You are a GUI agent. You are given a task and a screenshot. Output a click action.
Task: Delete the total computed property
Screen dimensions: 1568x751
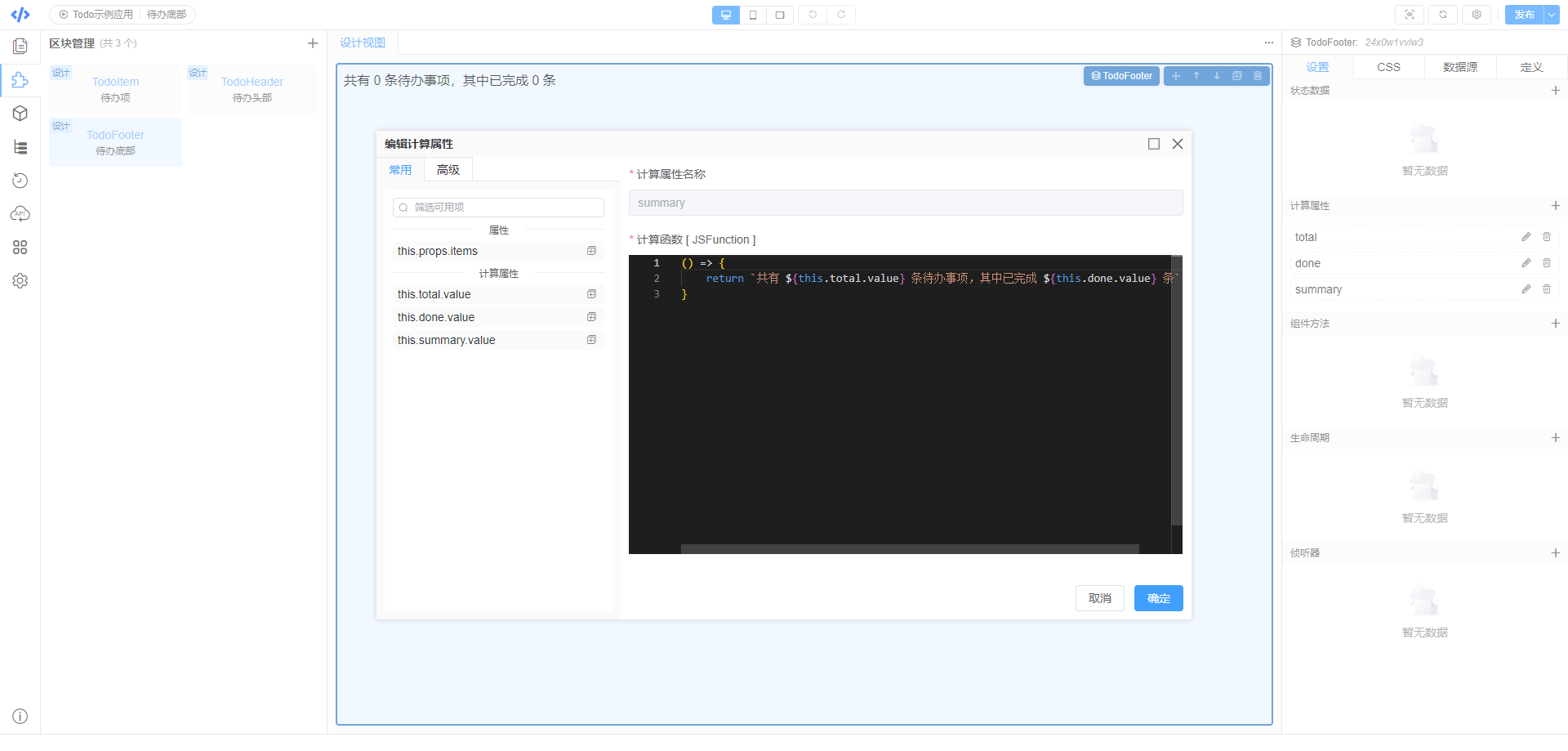coord(1547,237)
